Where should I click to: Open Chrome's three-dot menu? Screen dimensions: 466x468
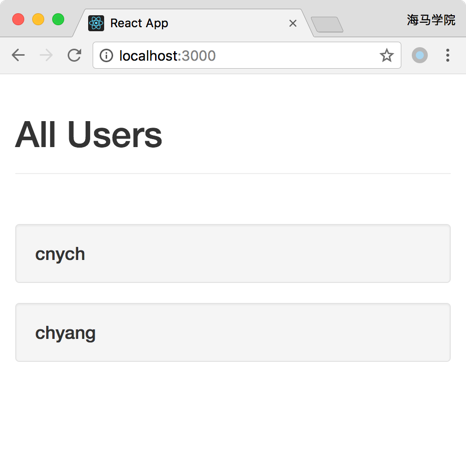(x=448, y=55)
